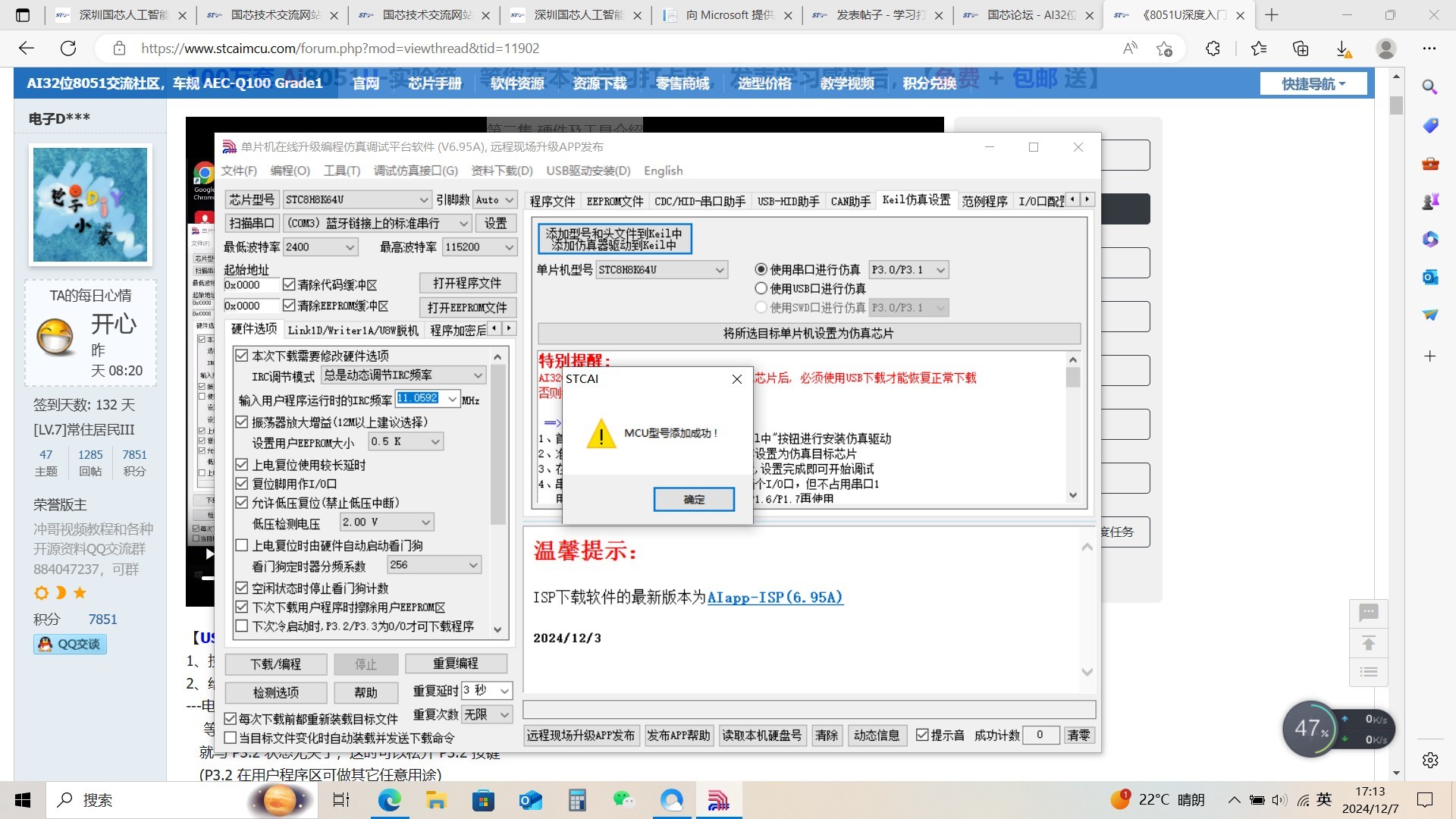The height and width of the screenshot is (819, 1456).
Task: Open Microsoft Edge from taskbar
Action: point(389,800)
